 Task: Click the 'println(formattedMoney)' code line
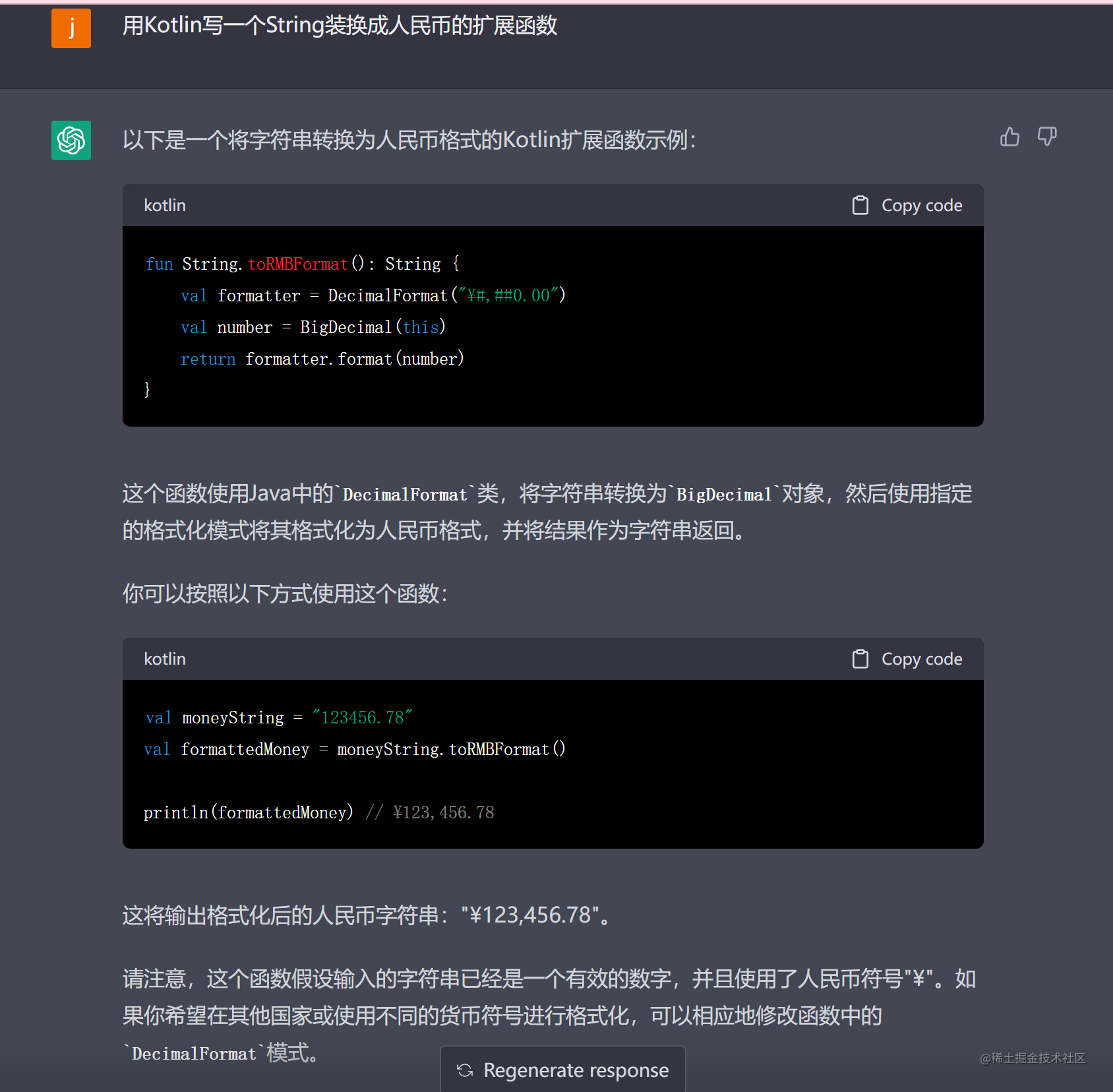pos(319,812)
